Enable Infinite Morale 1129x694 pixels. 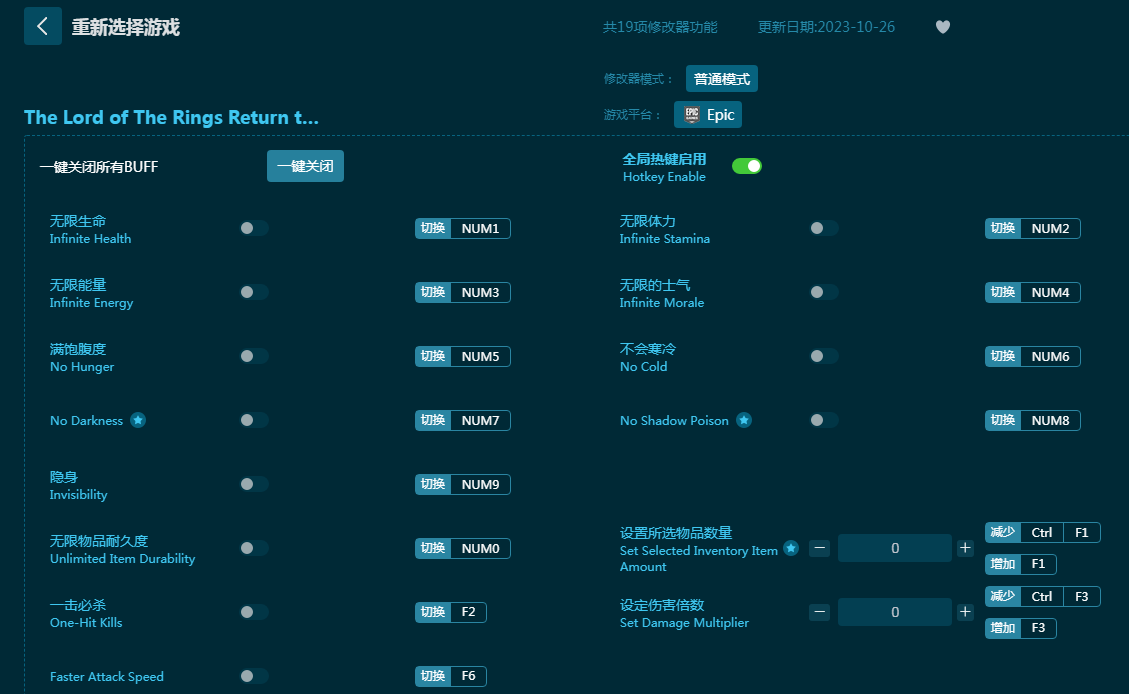coord(824,292)
